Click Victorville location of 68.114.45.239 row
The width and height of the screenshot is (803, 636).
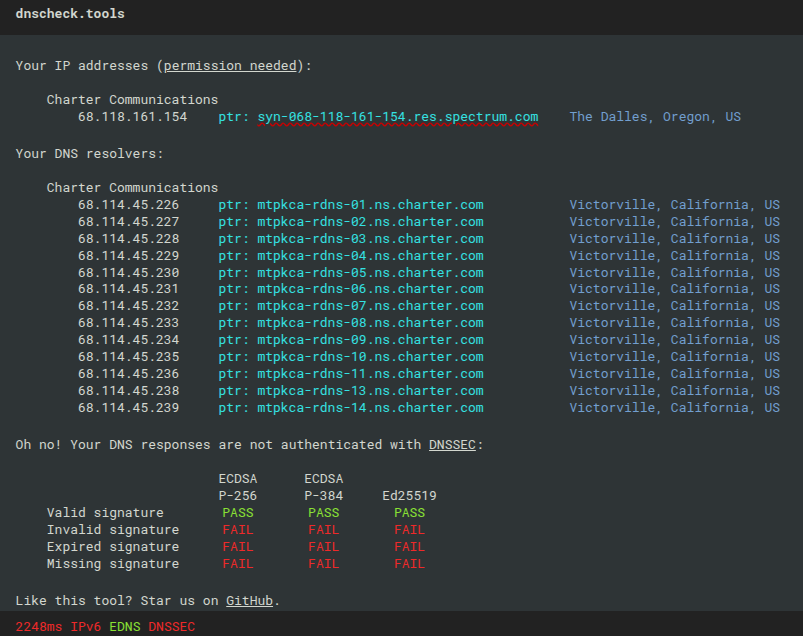click(674, 408)
